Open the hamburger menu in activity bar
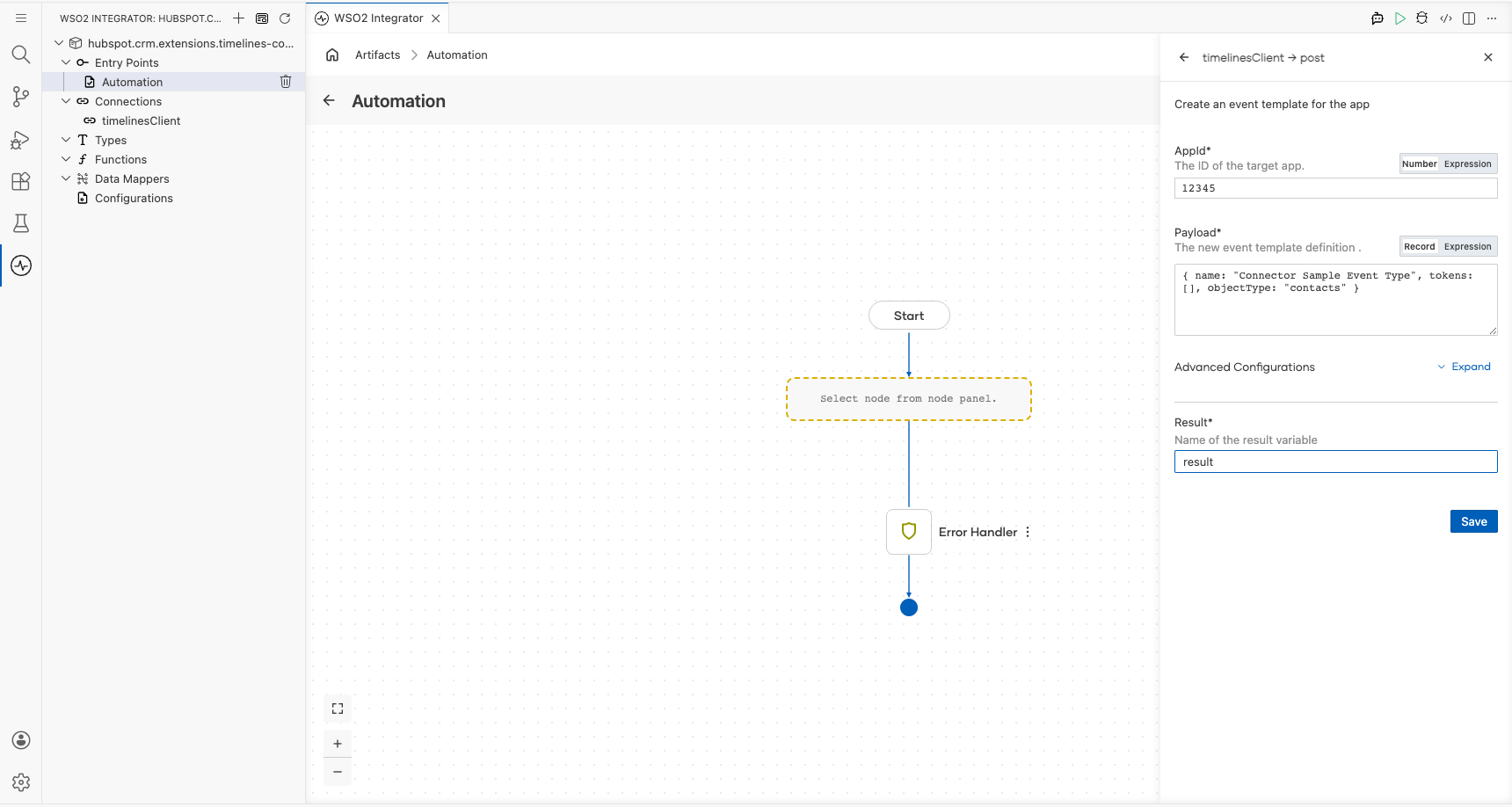The height and width of the screenshot is (807, 1512). point(21,18)
